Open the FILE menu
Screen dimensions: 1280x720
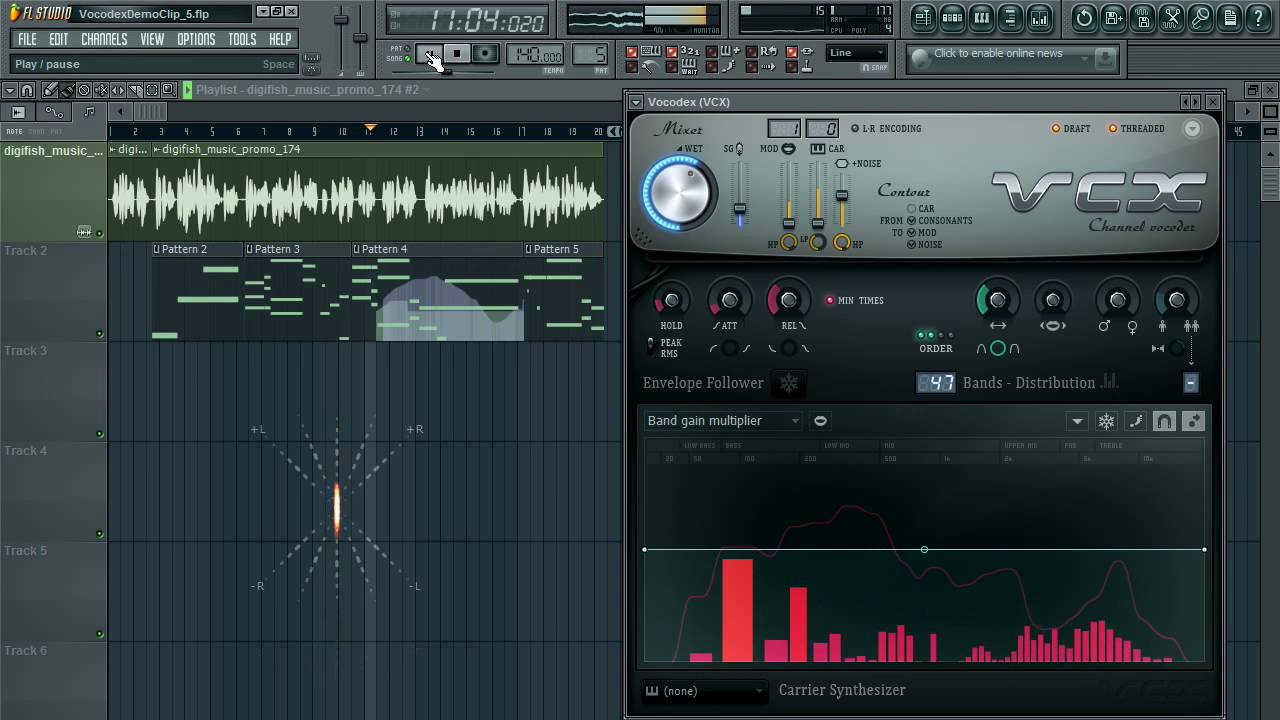coord(27,39)
